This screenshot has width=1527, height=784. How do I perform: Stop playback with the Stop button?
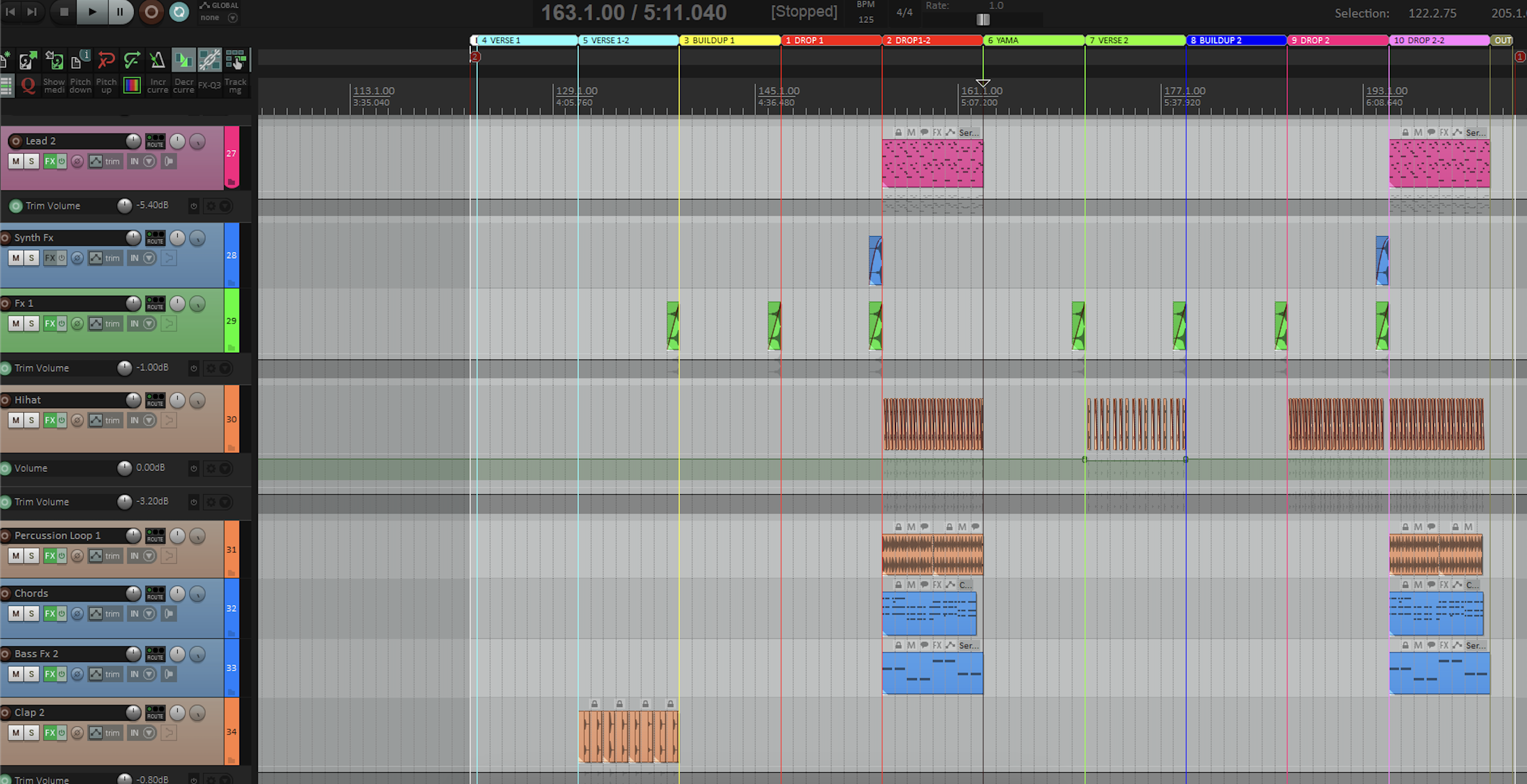(x=64, y=12)
